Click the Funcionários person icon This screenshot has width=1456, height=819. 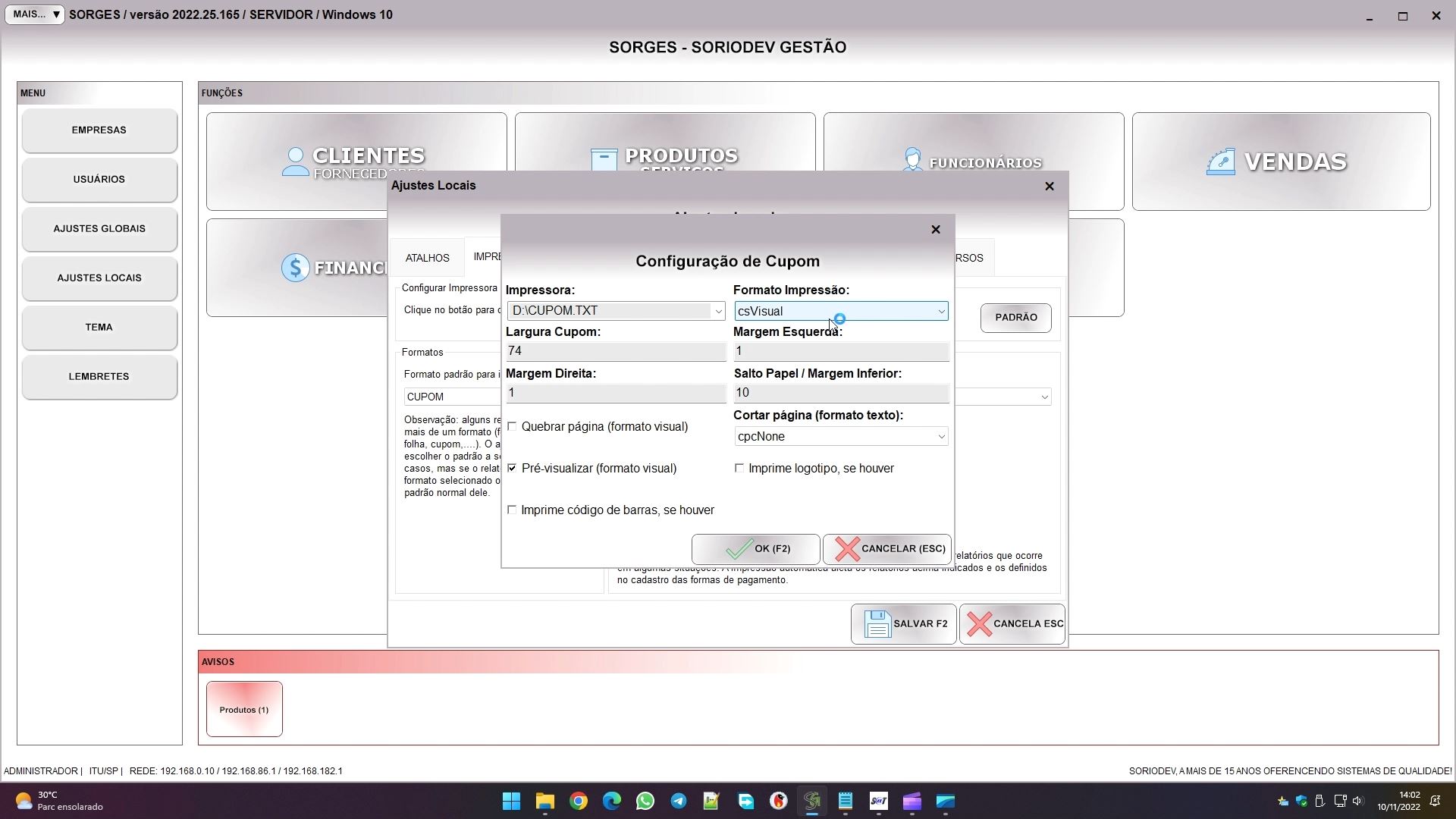pos(912,160)
